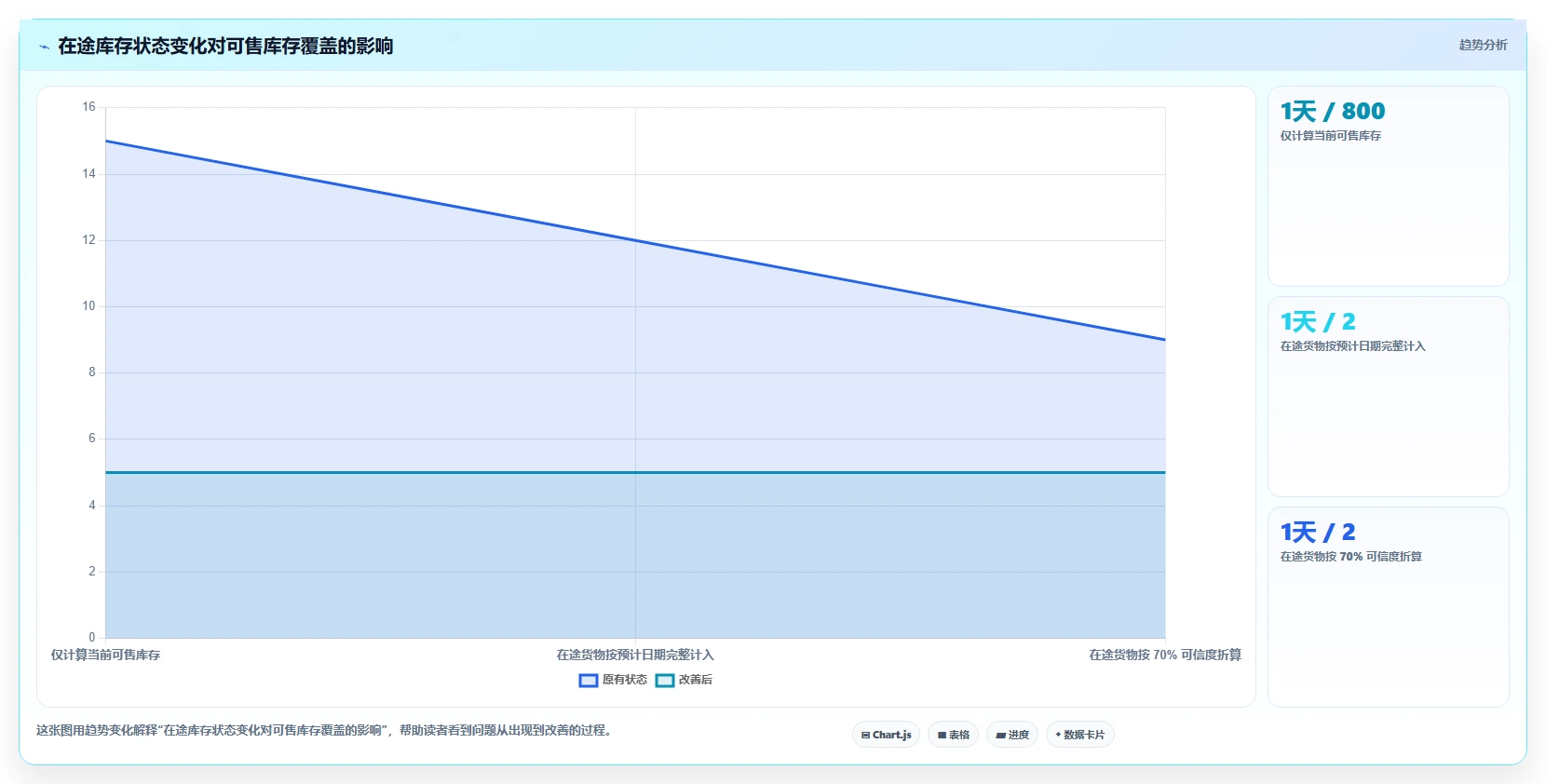Click x-axis label 在途货物按 70% 可信度折算
1546x784 pixels.
point(1165,656)
